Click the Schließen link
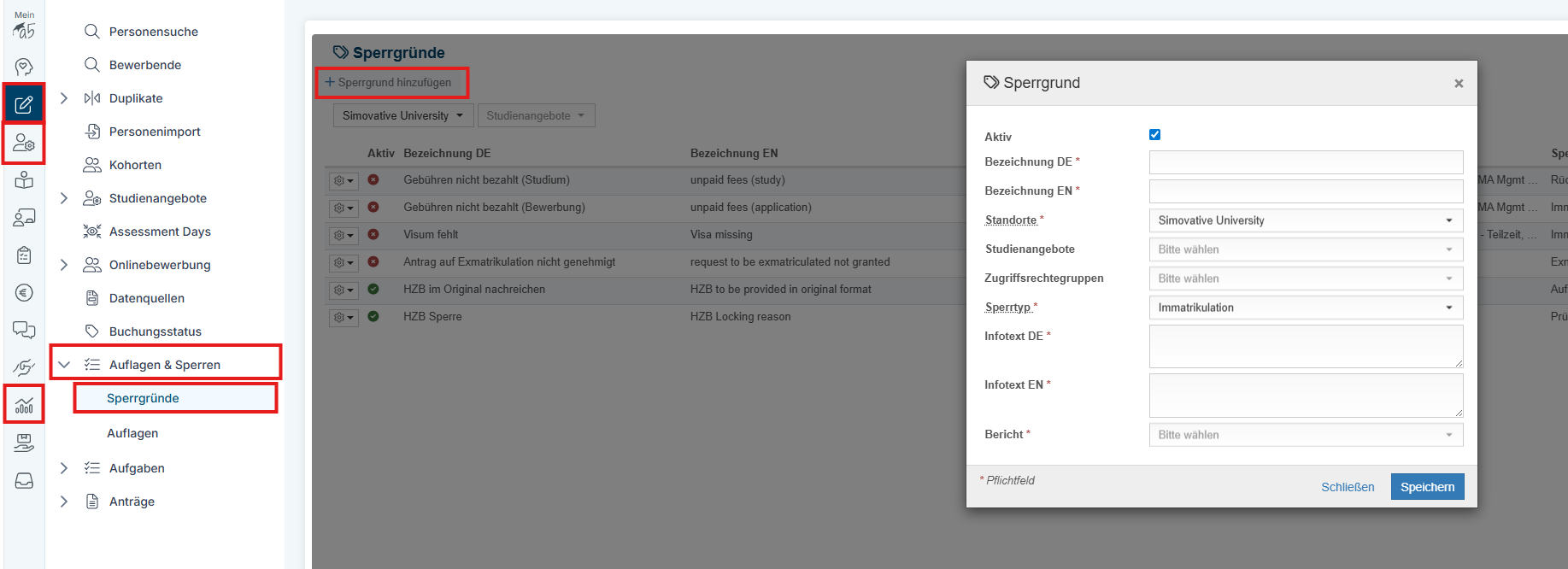 (x=1348, y=487)
